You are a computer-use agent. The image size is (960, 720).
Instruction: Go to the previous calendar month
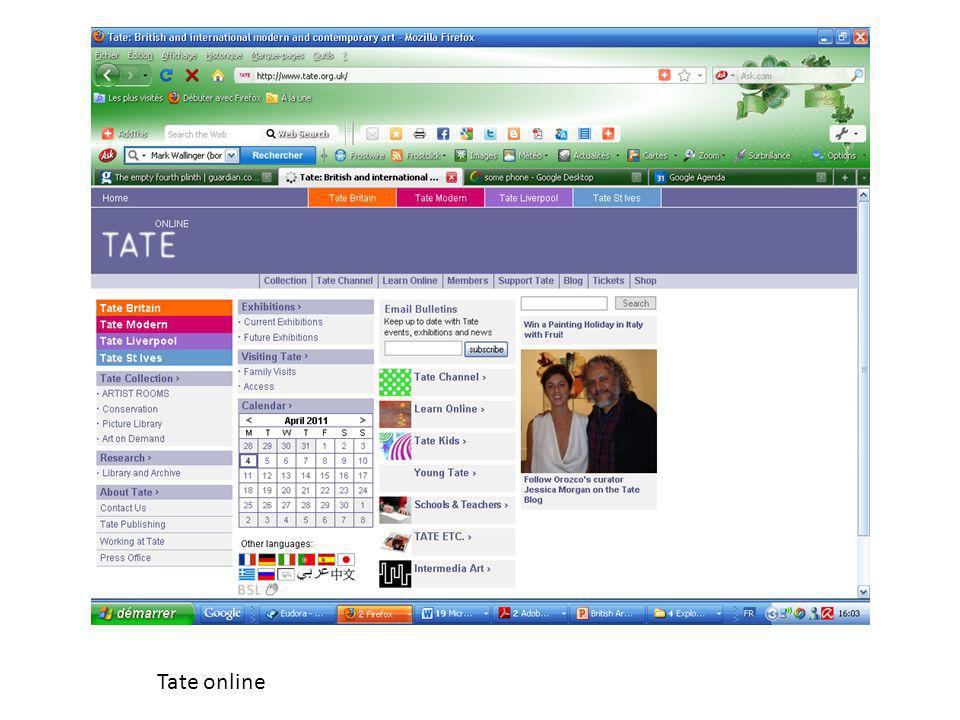tap(249, 420)
